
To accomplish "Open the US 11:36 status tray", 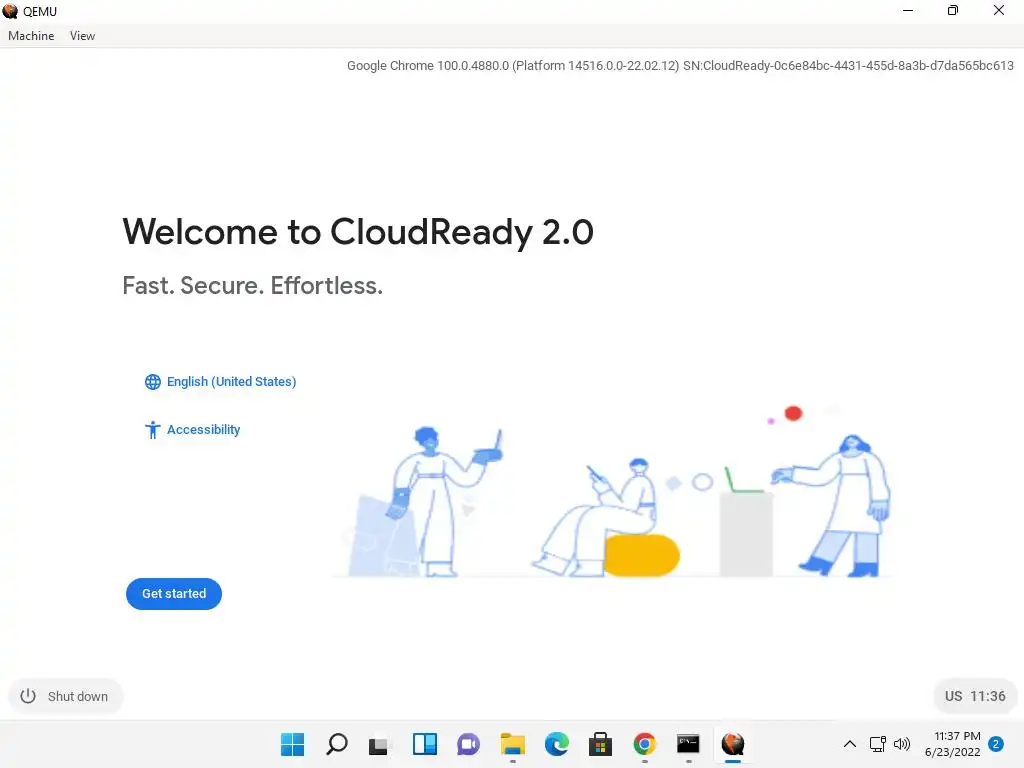I will point(974,696).
